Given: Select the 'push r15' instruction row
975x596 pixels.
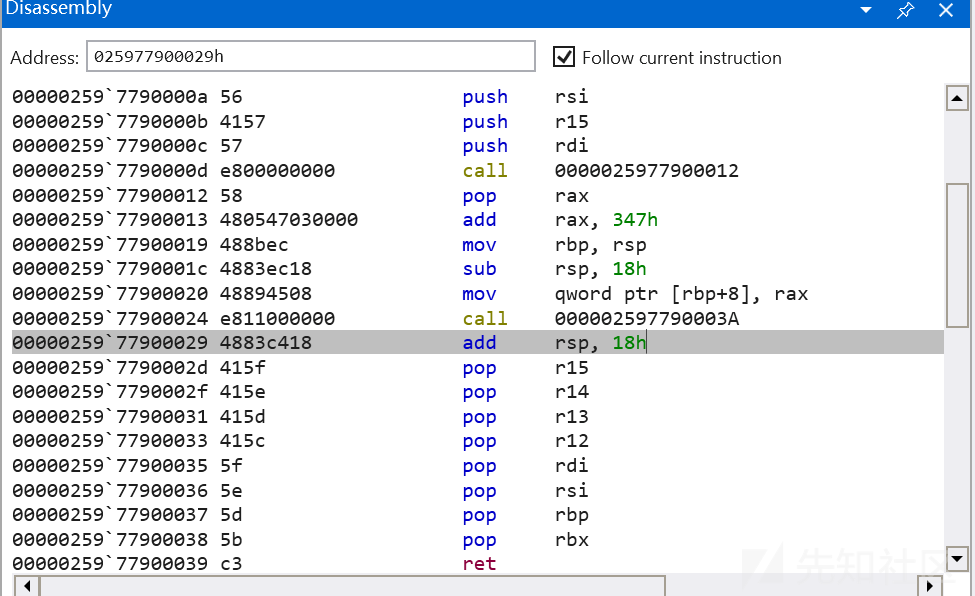Looking at the screenshot, I should 478,121.
